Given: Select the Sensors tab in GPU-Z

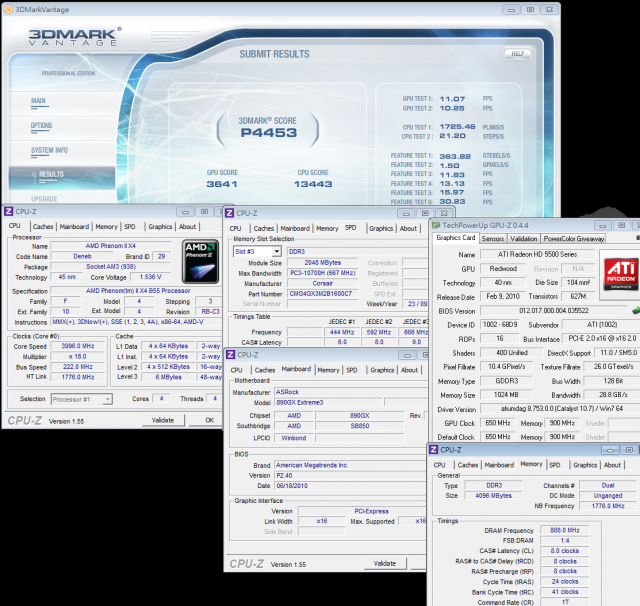Looking at the screenshot, I should 493,239.
